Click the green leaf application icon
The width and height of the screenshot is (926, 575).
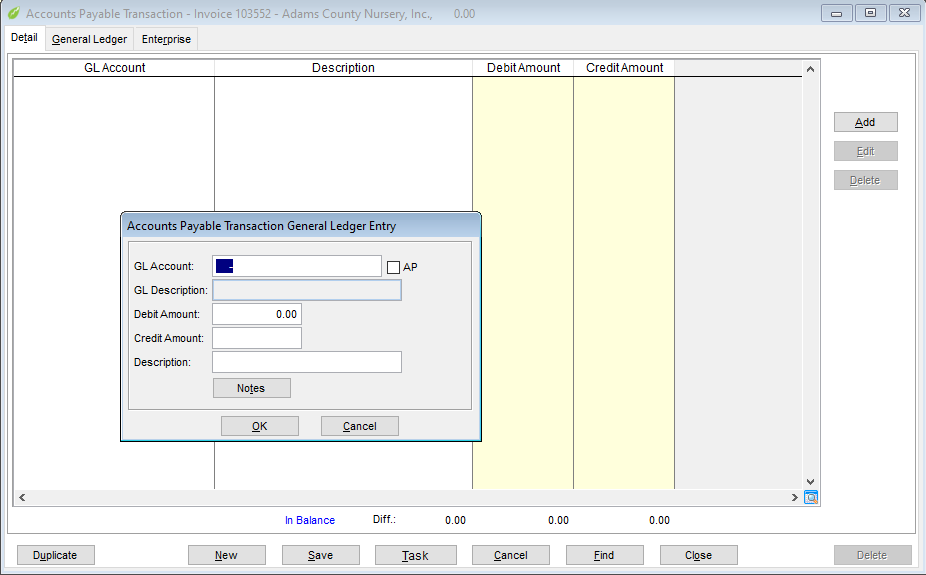(x=13, y=14)
